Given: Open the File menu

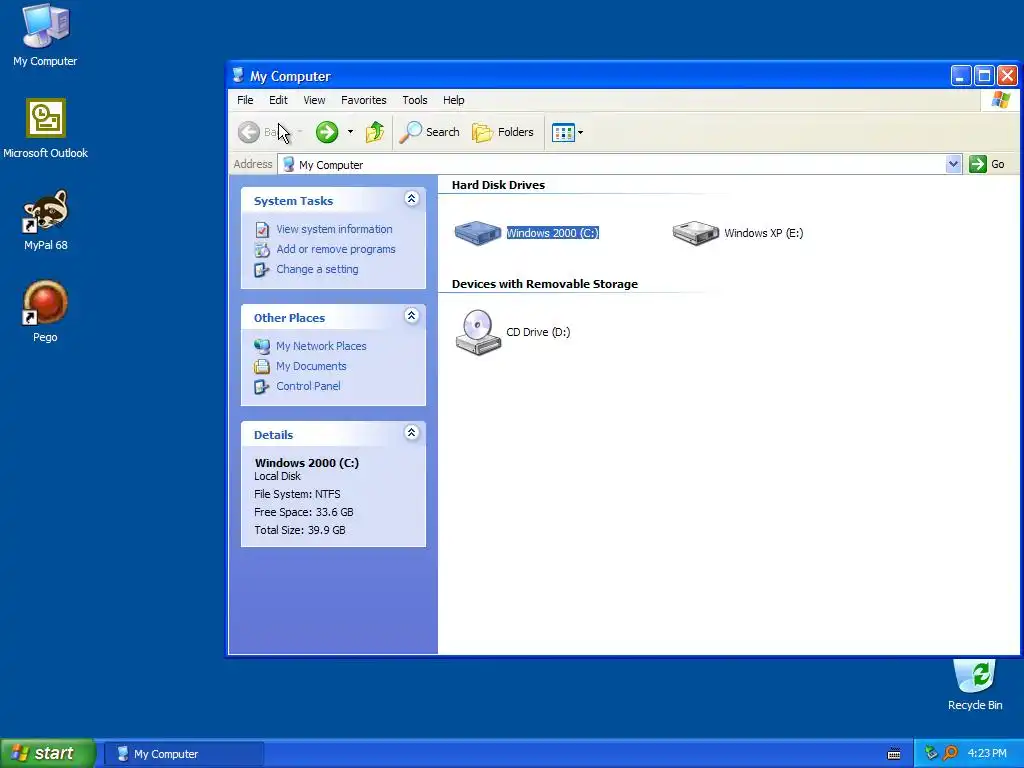Looking at the screenshot, I should click(x=246, y=100).
